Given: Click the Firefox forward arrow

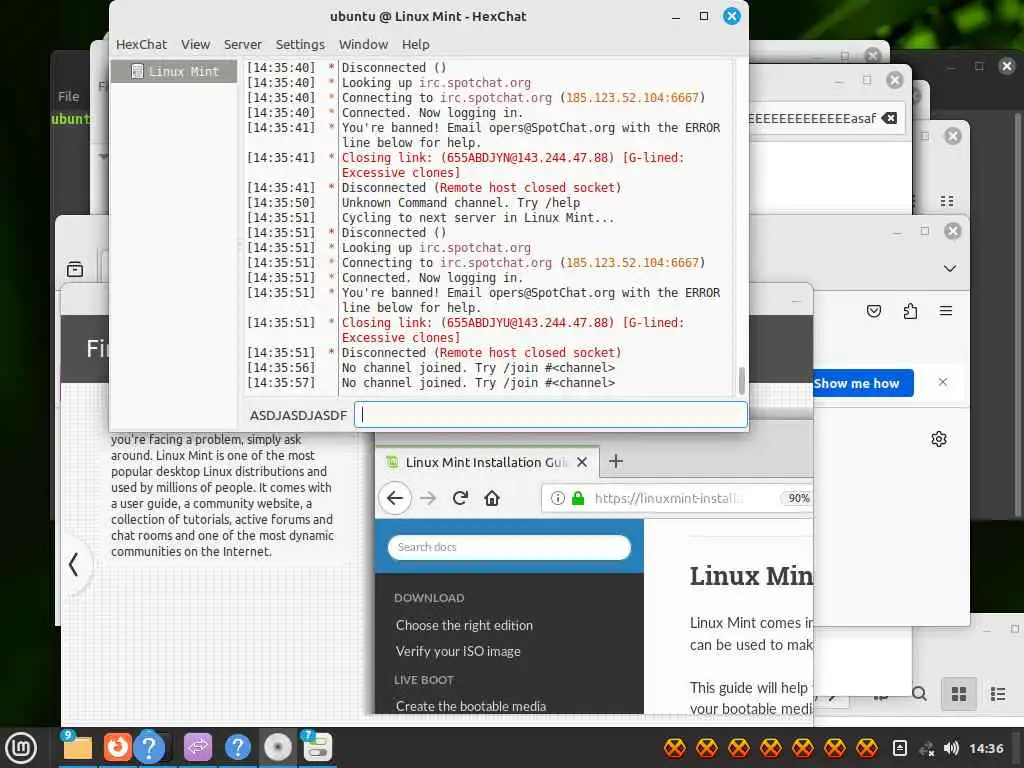Looking at the screenshot, I should pos(428,498).
